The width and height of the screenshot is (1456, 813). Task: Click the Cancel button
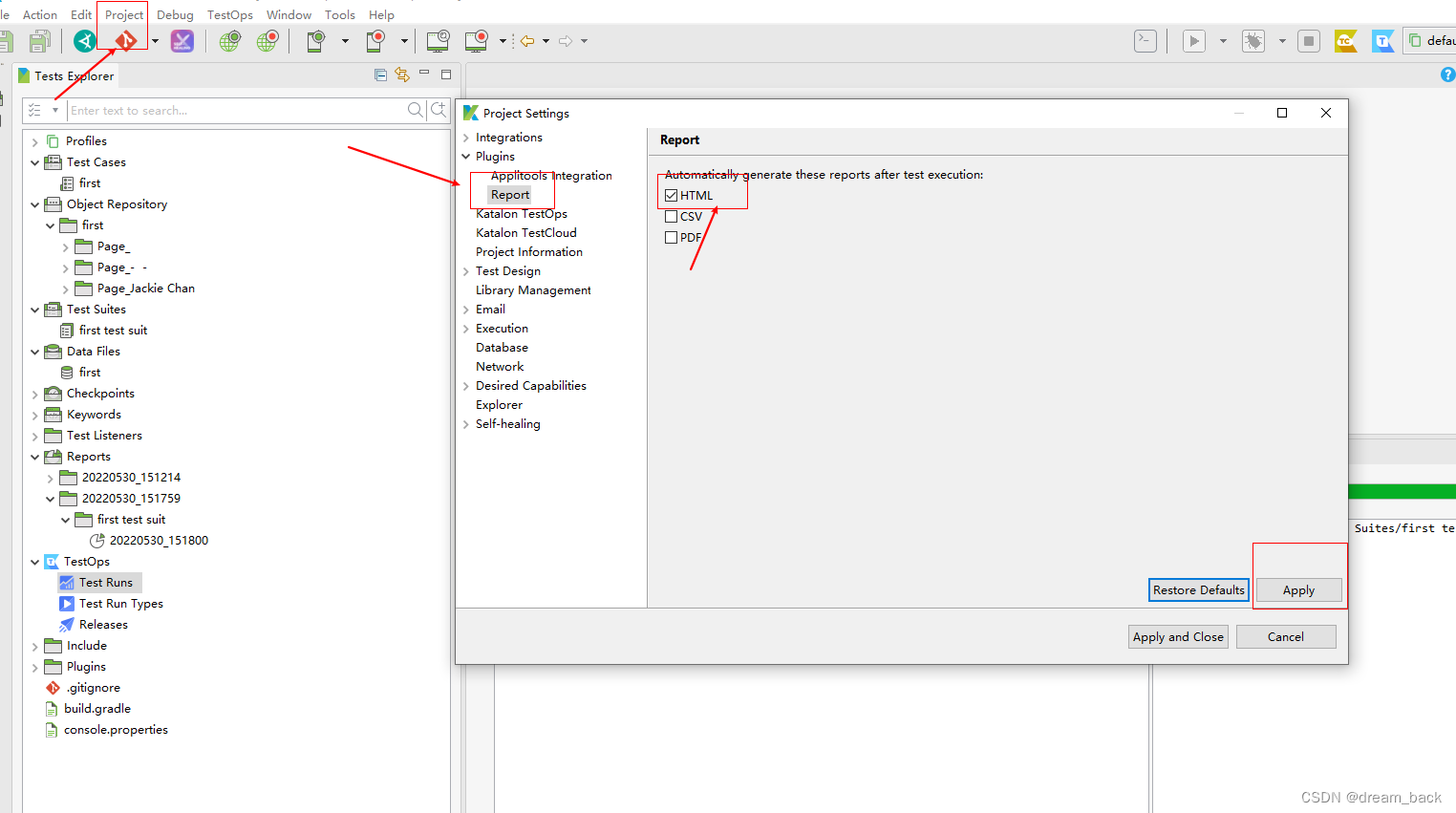tap(1286, 636)
